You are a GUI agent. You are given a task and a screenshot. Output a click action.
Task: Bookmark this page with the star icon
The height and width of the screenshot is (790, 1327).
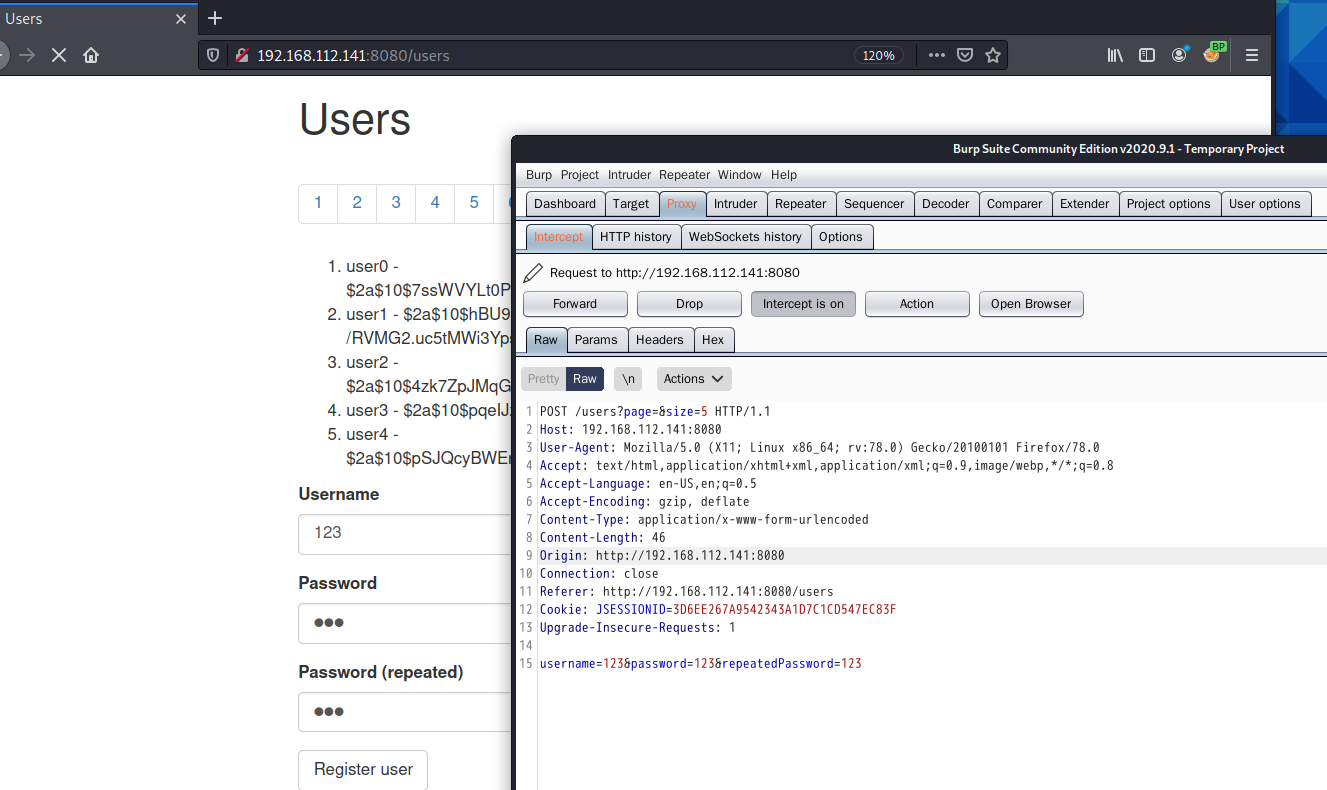click(993, 55)
